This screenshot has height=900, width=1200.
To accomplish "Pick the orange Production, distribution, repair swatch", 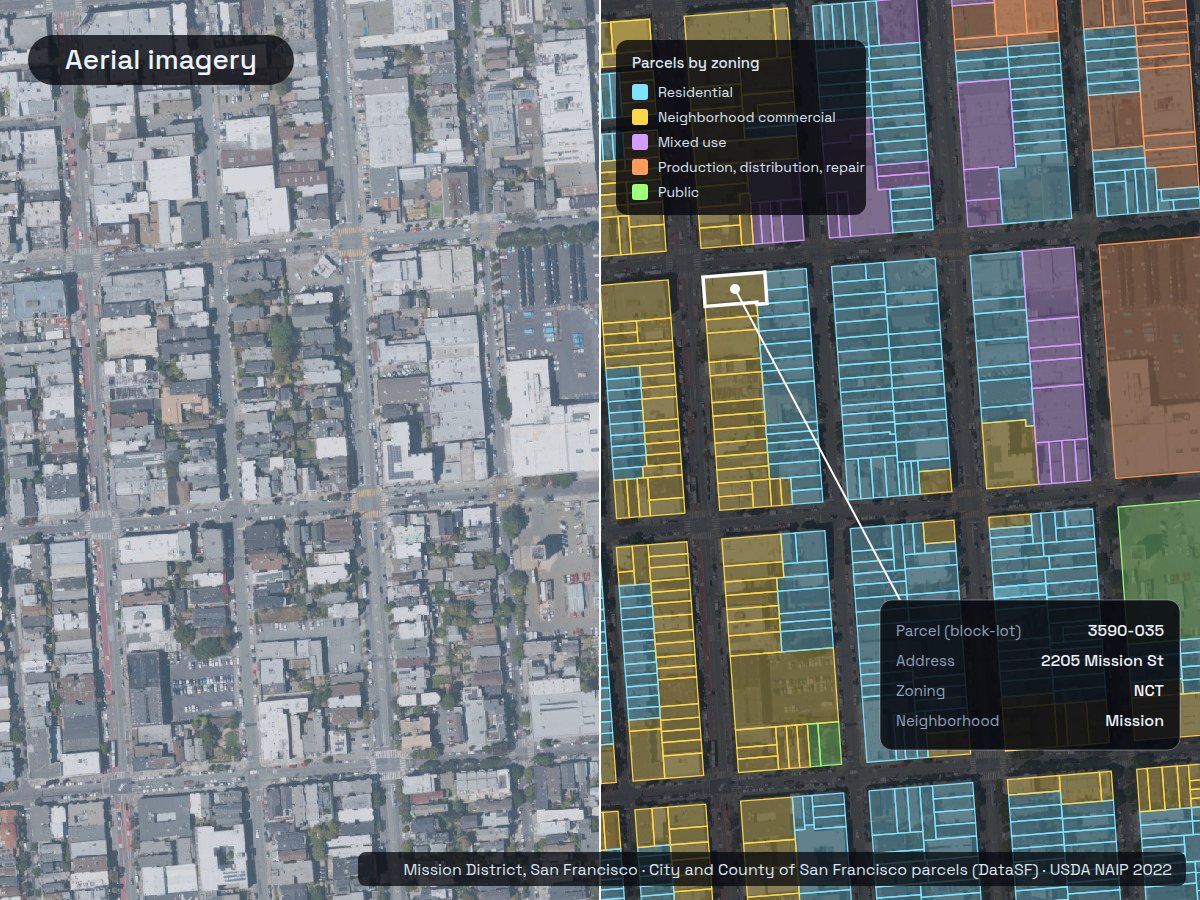I will (x=640, y=167).
